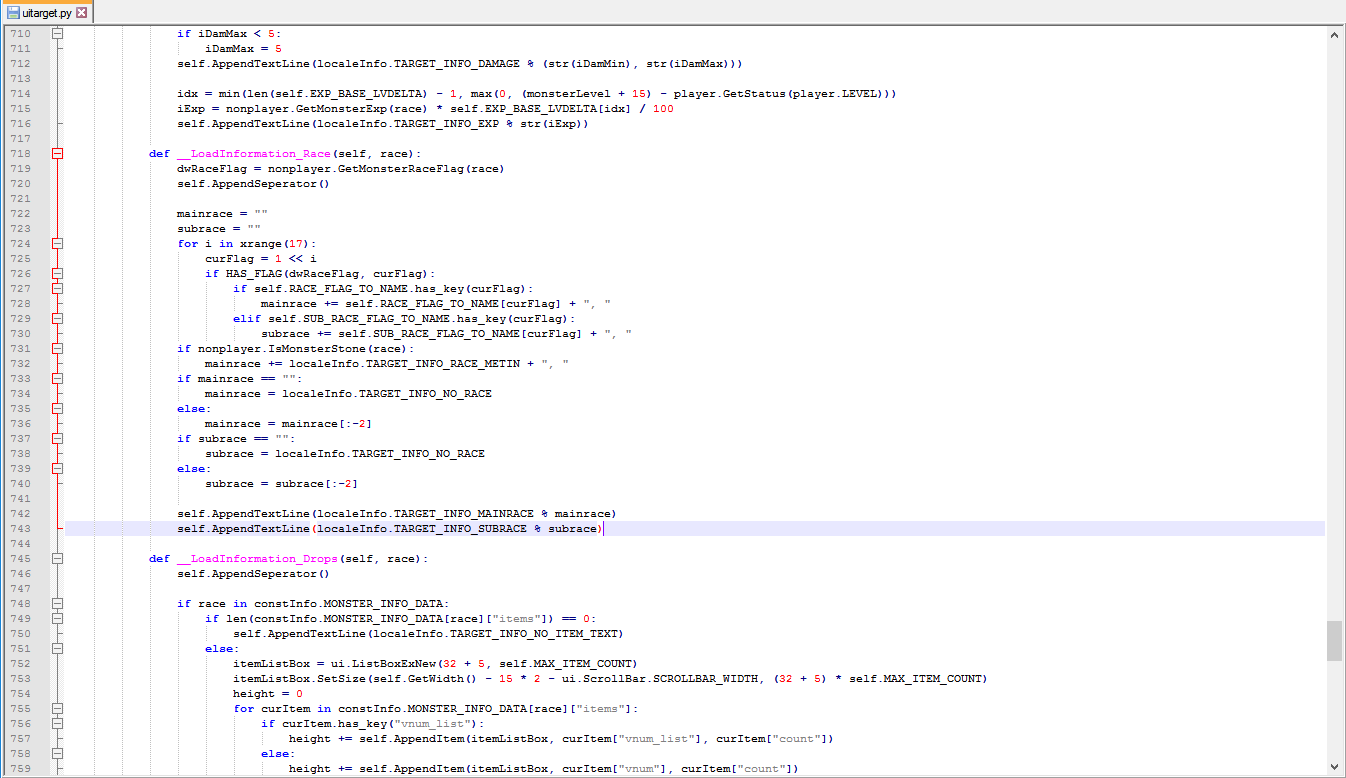Click the 'iDamMax = 5' line
The width and height of the screenshot is (1346, 778).
coord(243,49)
